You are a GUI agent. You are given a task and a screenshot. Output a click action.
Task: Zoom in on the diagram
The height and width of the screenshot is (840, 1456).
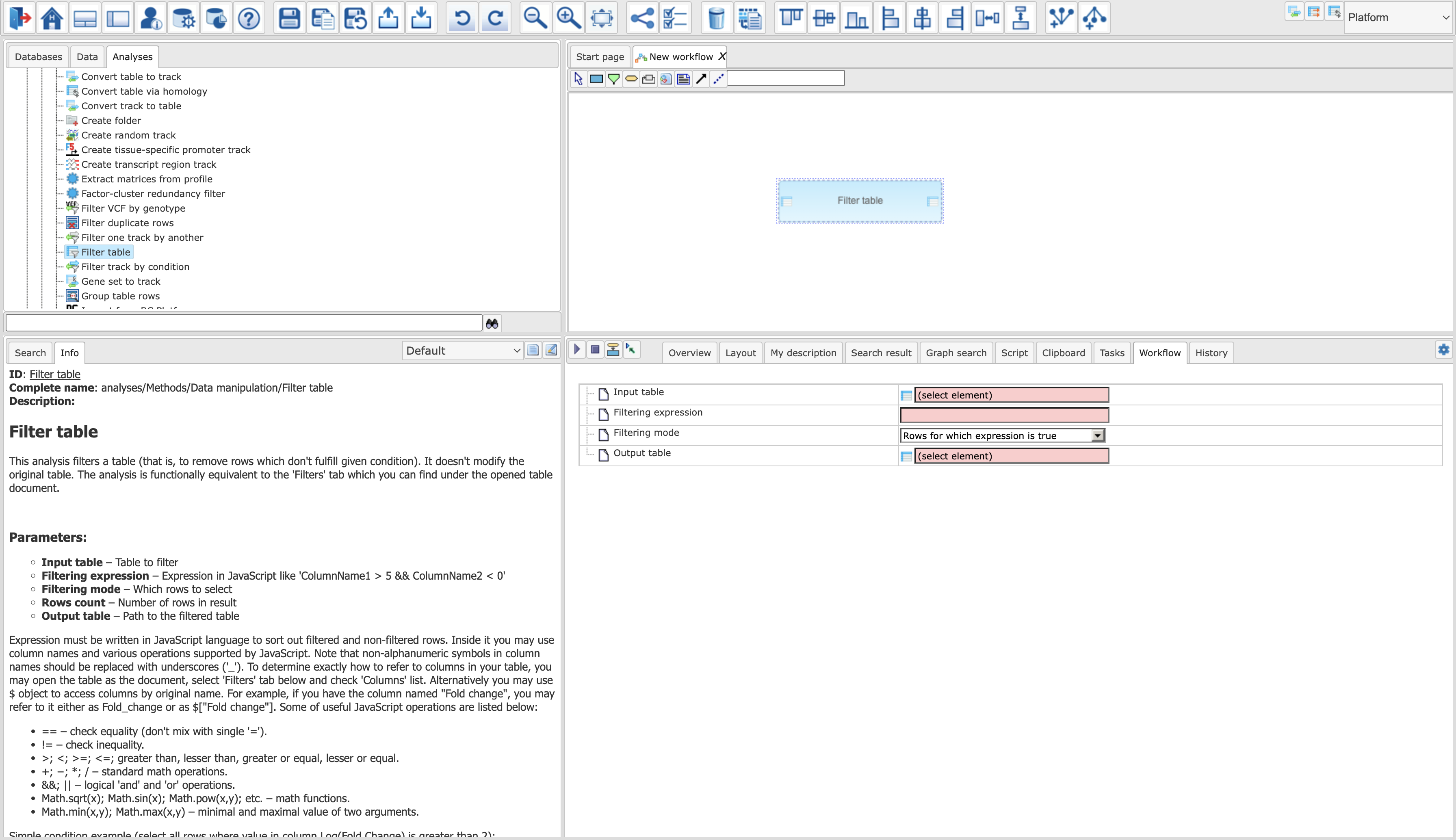(568, 18)
